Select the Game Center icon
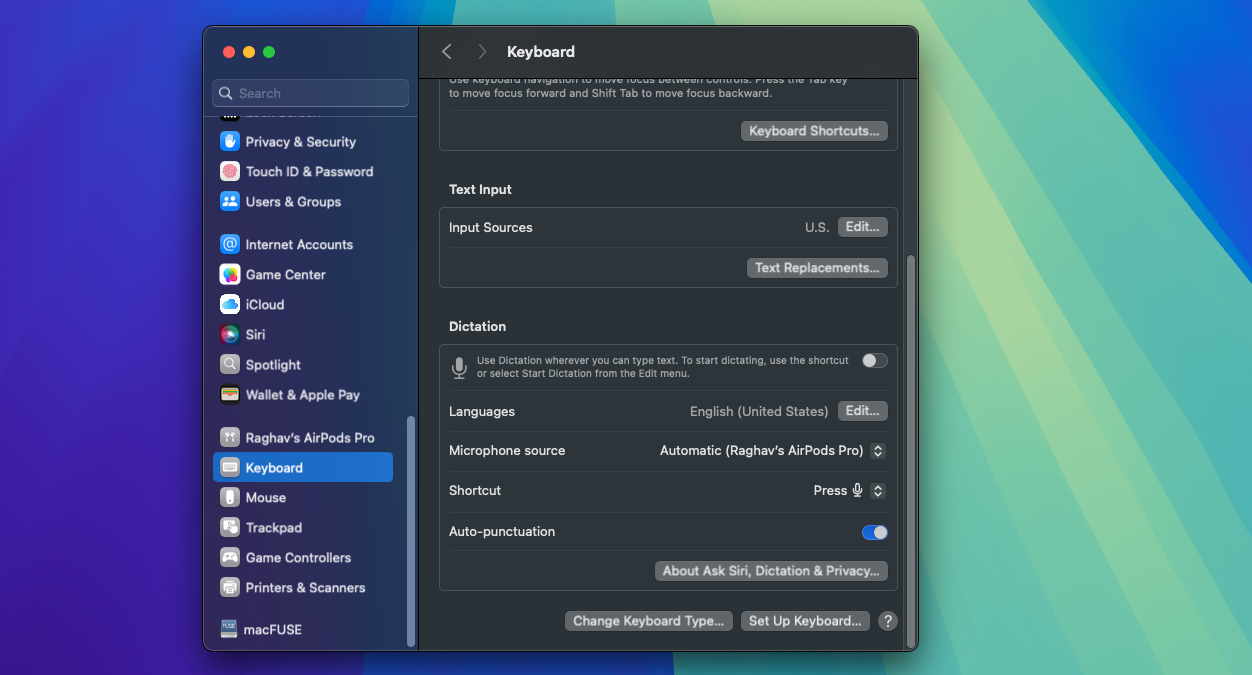 230,274
